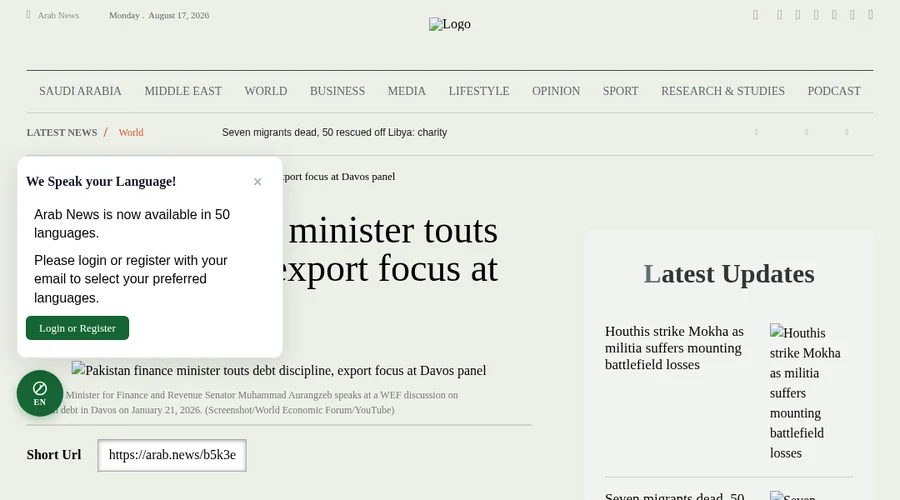900x500 pixels.
Task: Click the Login or Register button
Action: [x=77, y=328]
